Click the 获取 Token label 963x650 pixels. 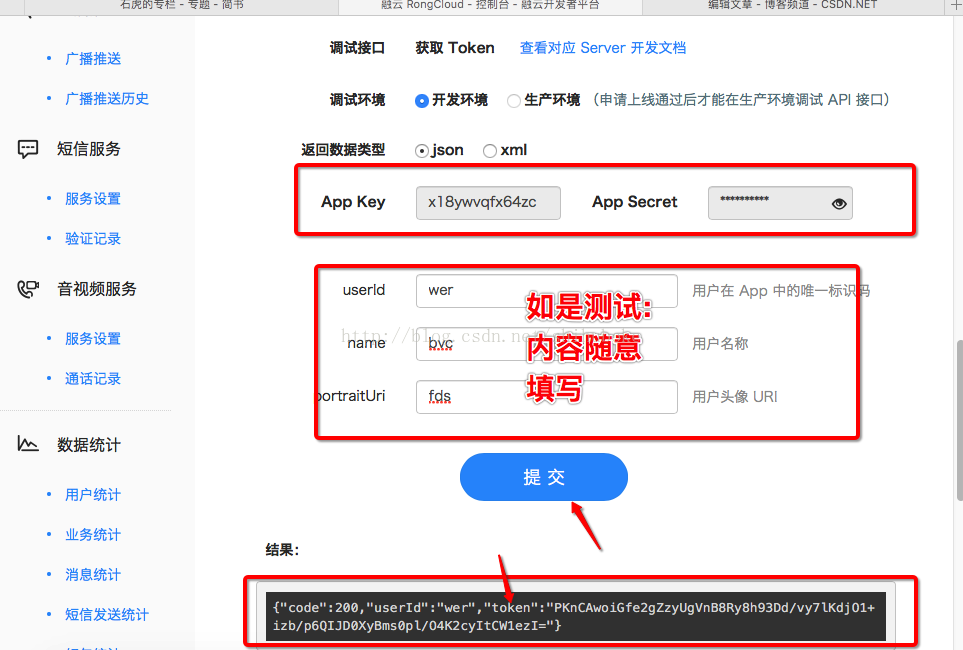(x=454, y=48)
